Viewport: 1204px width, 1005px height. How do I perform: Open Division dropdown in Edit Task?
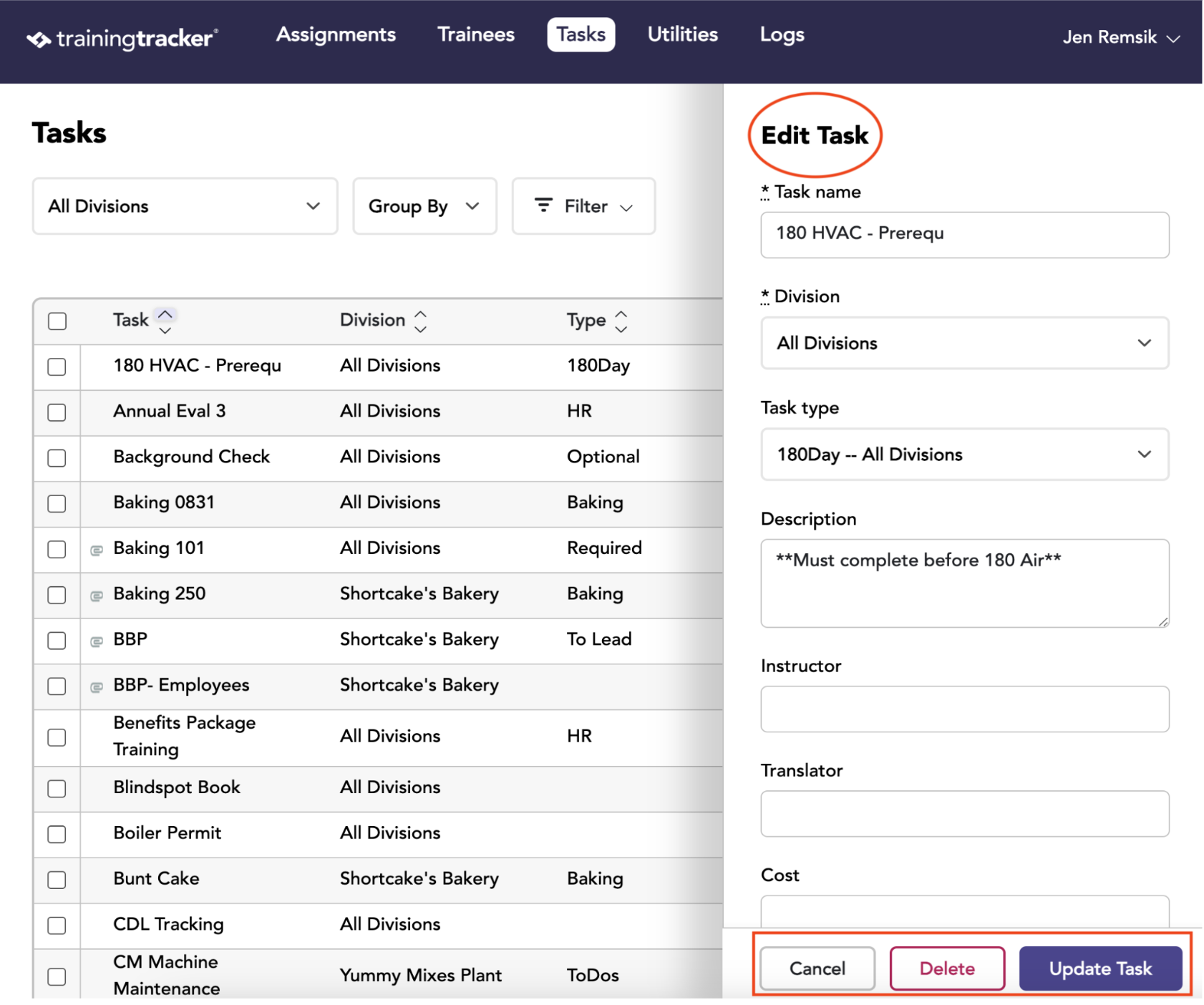964,343
